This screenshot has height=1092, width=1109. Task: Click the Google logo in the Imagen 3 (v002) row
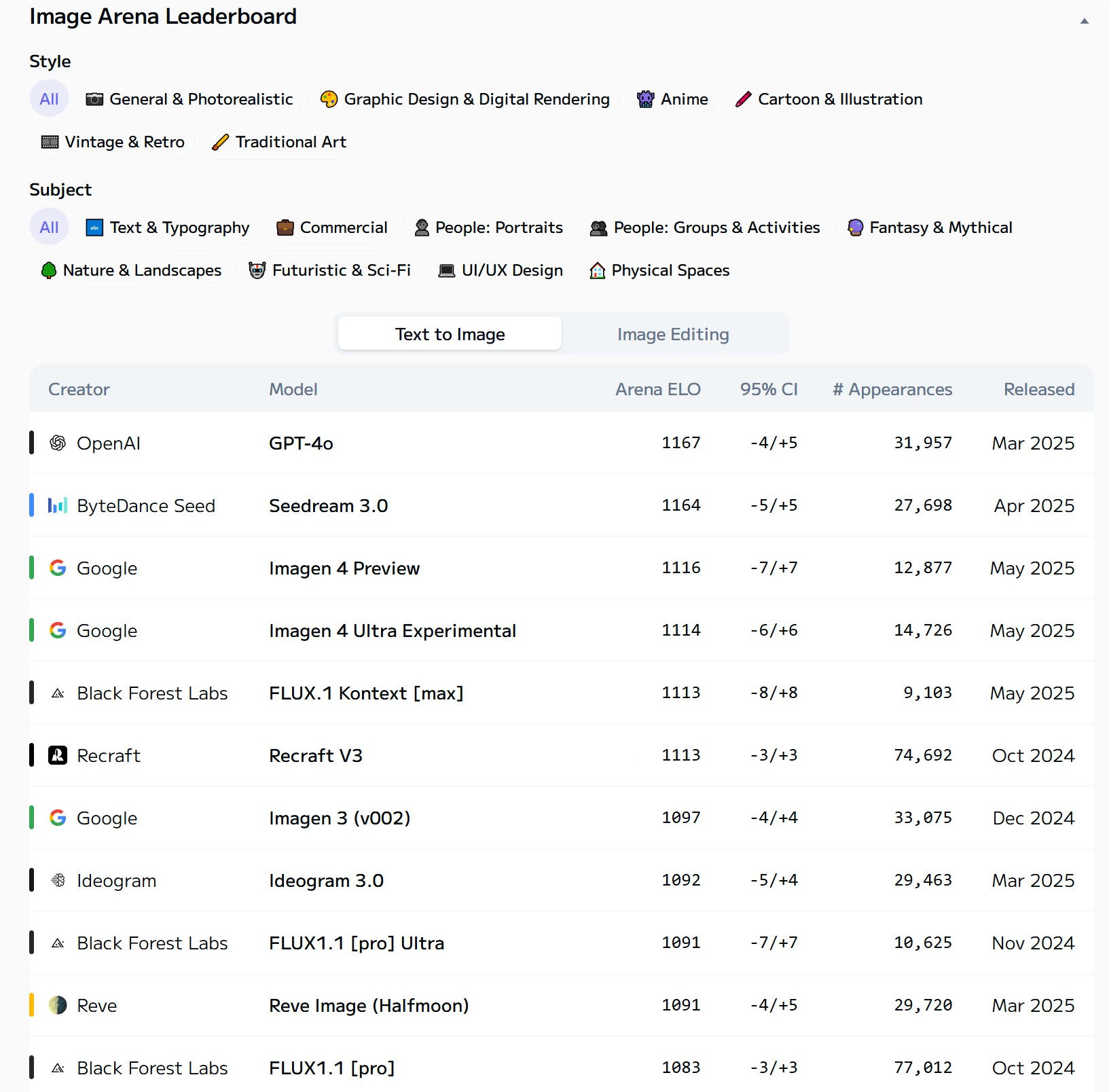[x=58, y=818]
